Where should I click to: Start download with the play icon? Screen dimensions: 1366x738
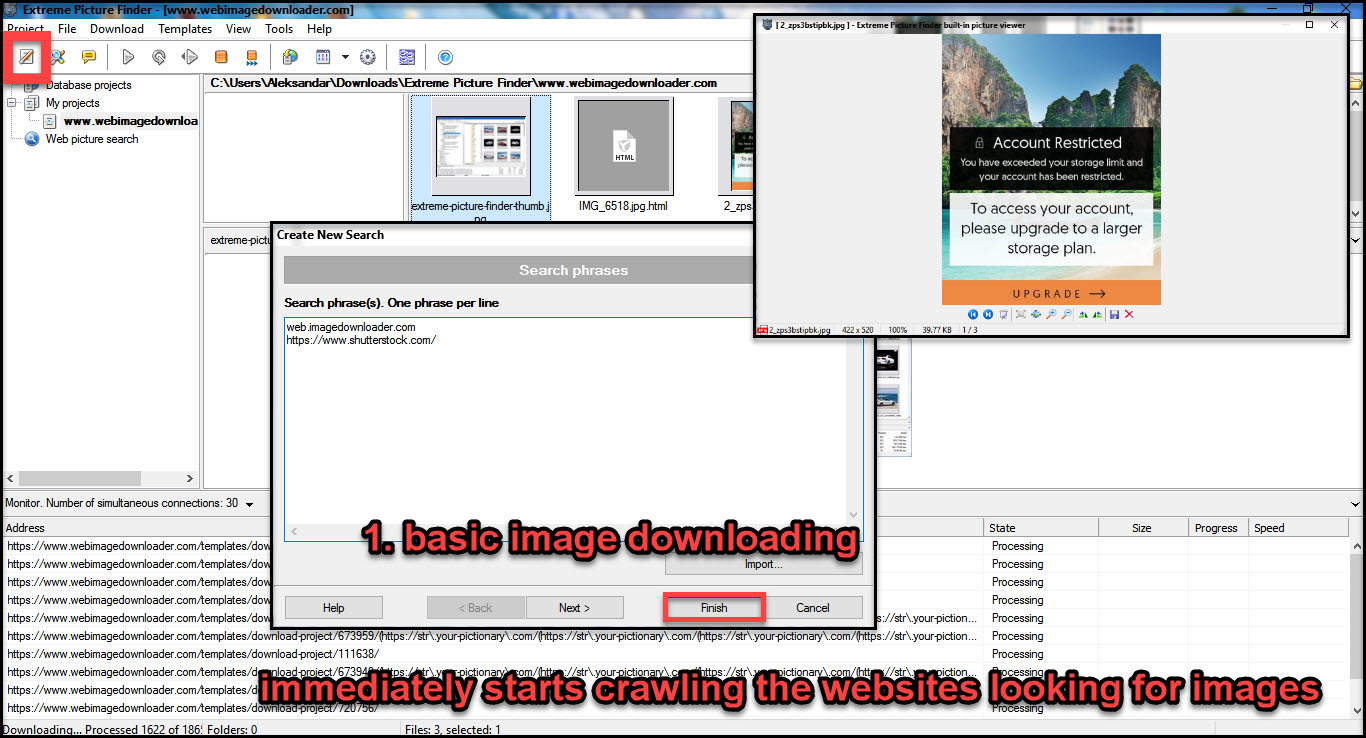tap(128, 57)
